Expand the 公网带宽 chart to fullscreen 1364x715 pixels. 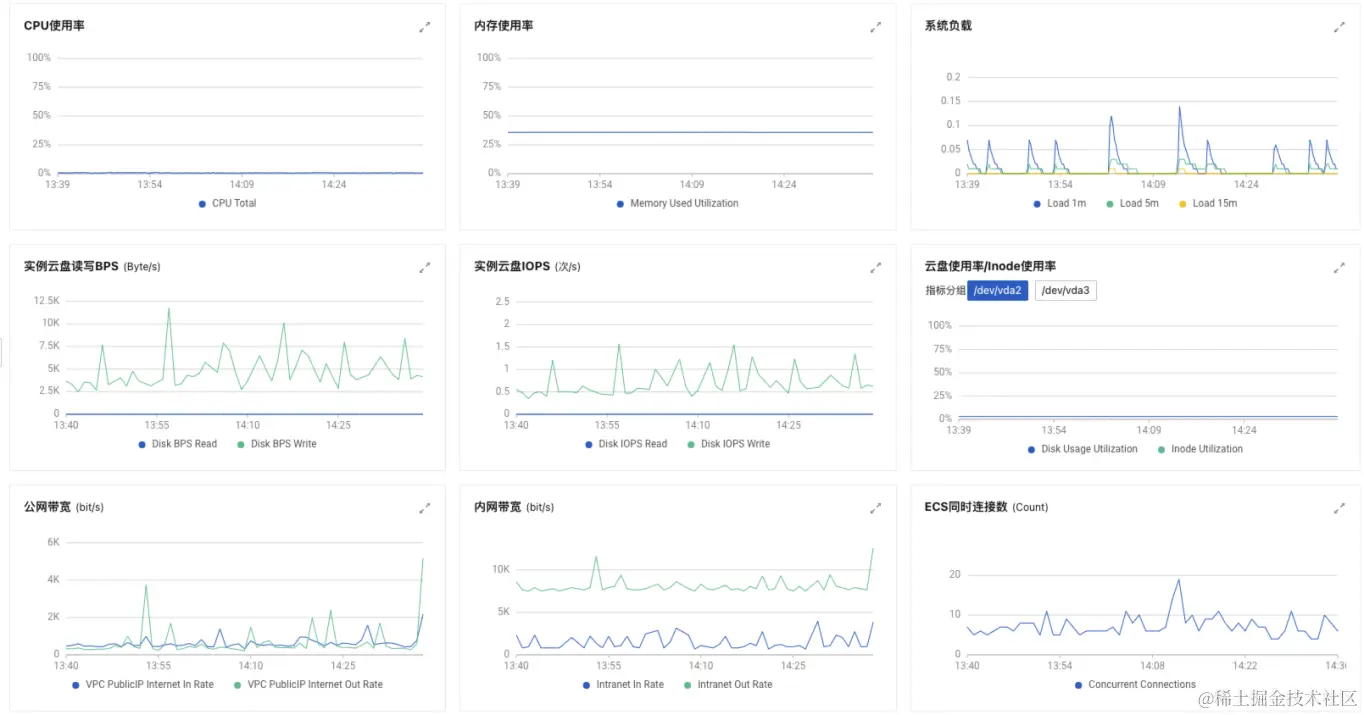425,508
